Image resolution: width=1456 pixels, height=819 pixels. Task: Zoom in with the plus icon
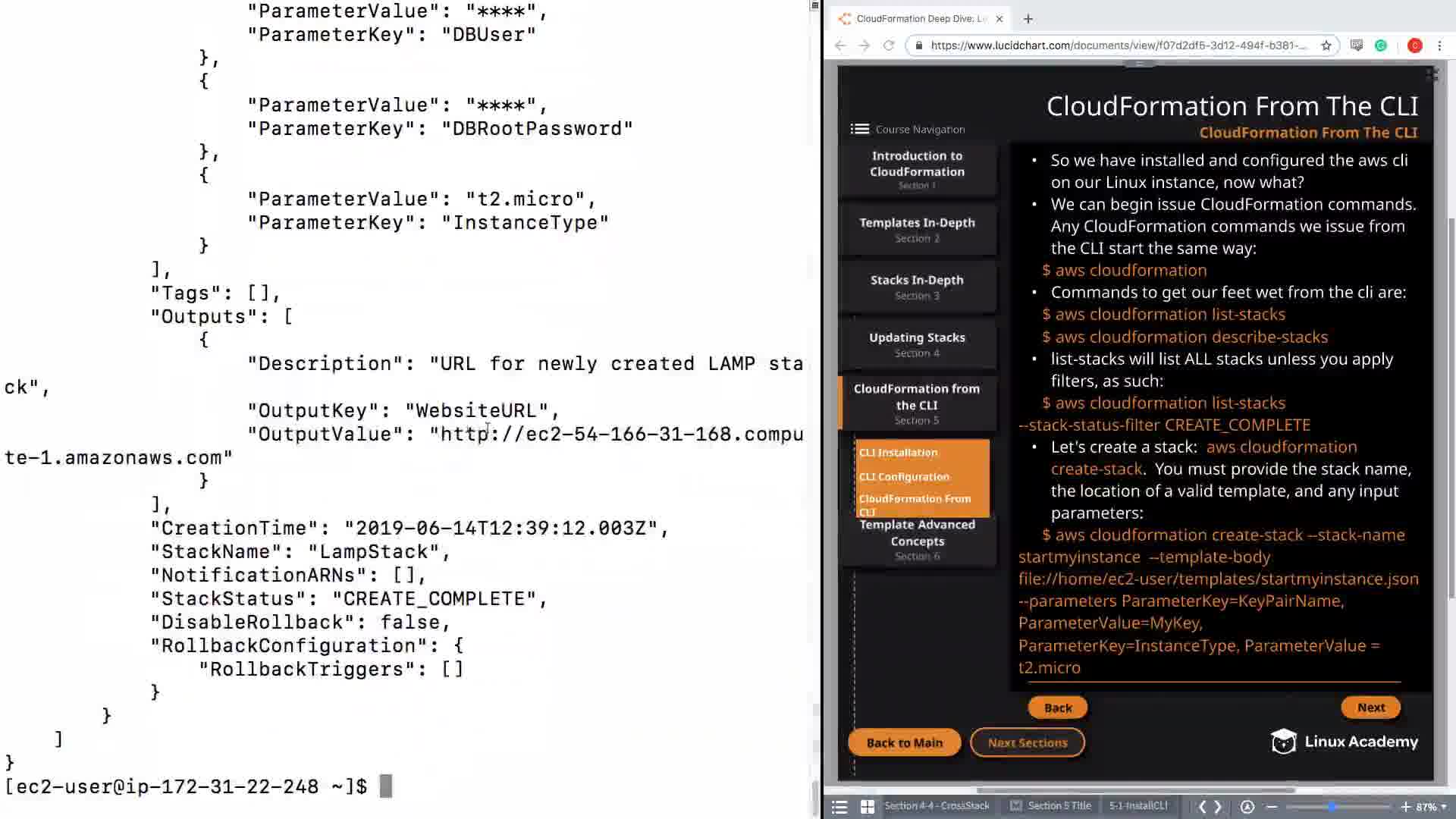[1405, 807]
